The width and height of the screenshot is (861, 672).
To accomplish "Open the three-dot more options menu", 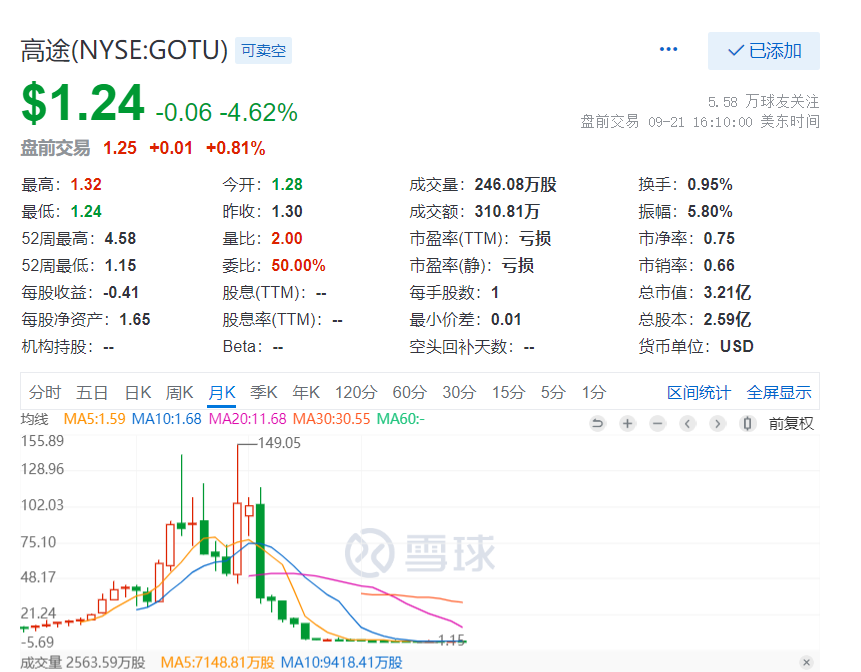I will point(668,49).
